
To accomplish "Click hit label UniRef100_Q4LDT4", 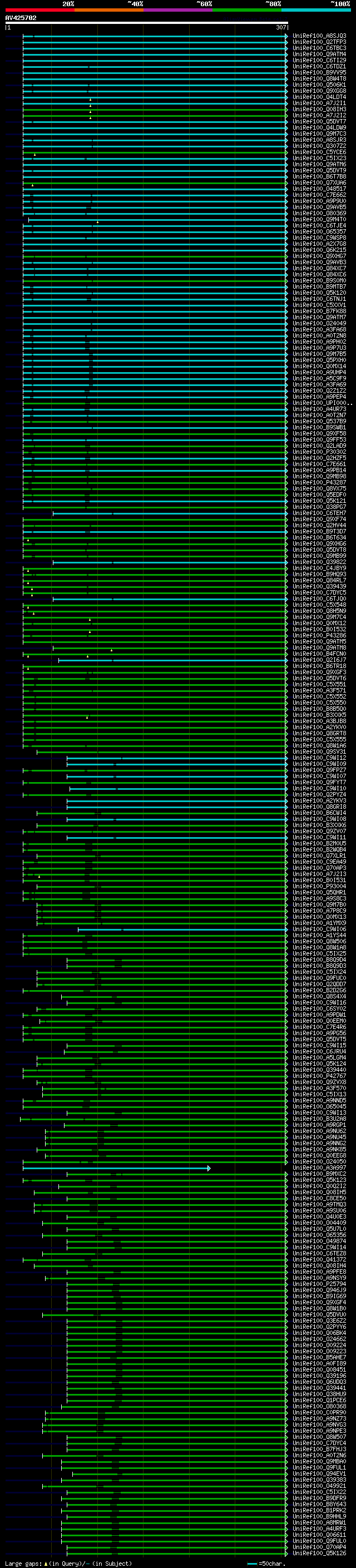I will pos(319,97).
